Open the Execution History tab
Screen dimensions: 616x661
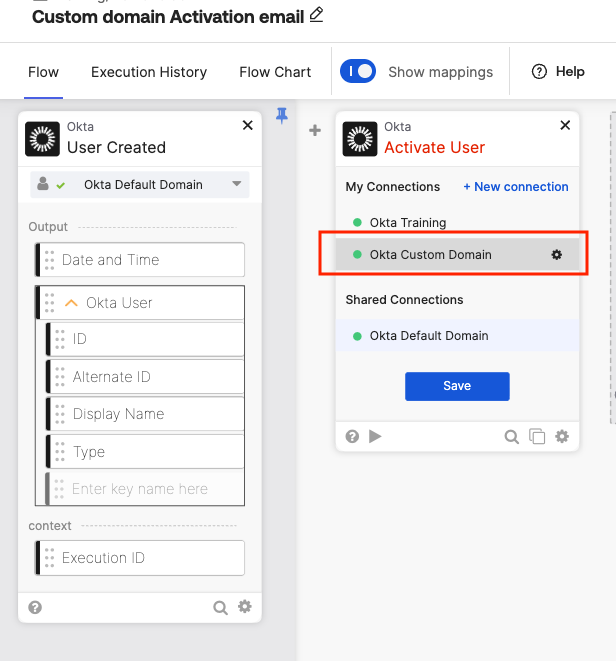149,72
